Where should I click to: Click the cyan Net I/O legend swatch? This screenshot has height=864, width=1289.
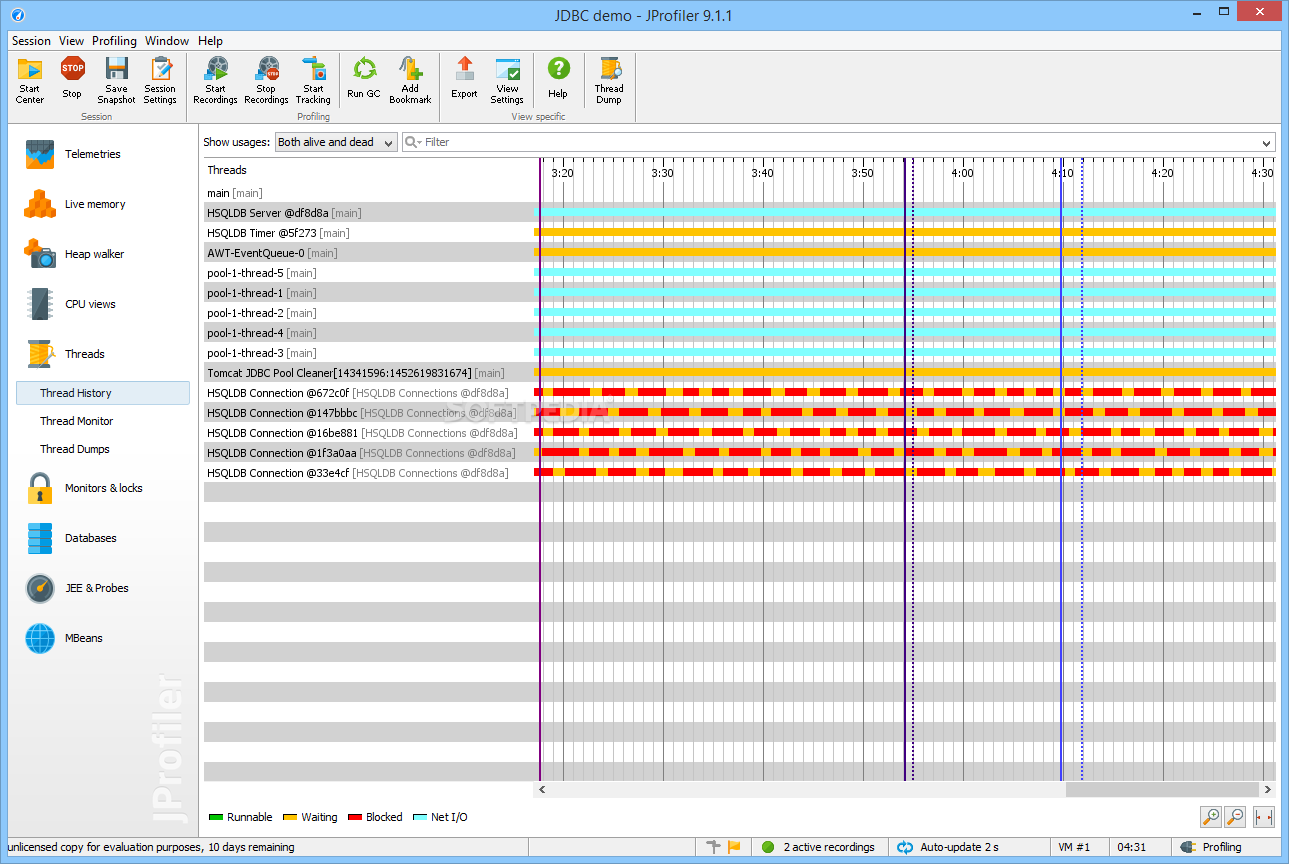420,817
